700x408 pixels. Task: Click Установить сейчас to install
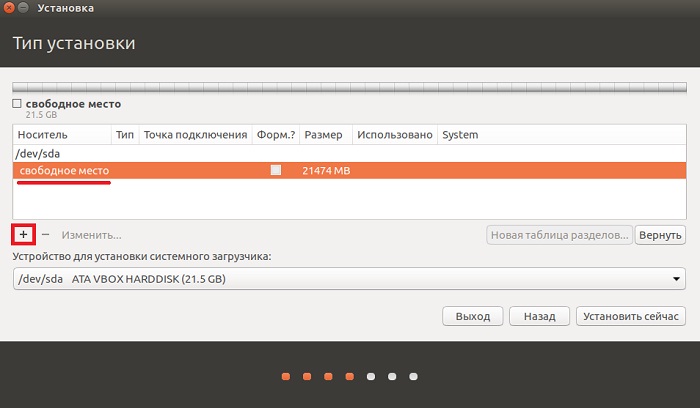630,316
